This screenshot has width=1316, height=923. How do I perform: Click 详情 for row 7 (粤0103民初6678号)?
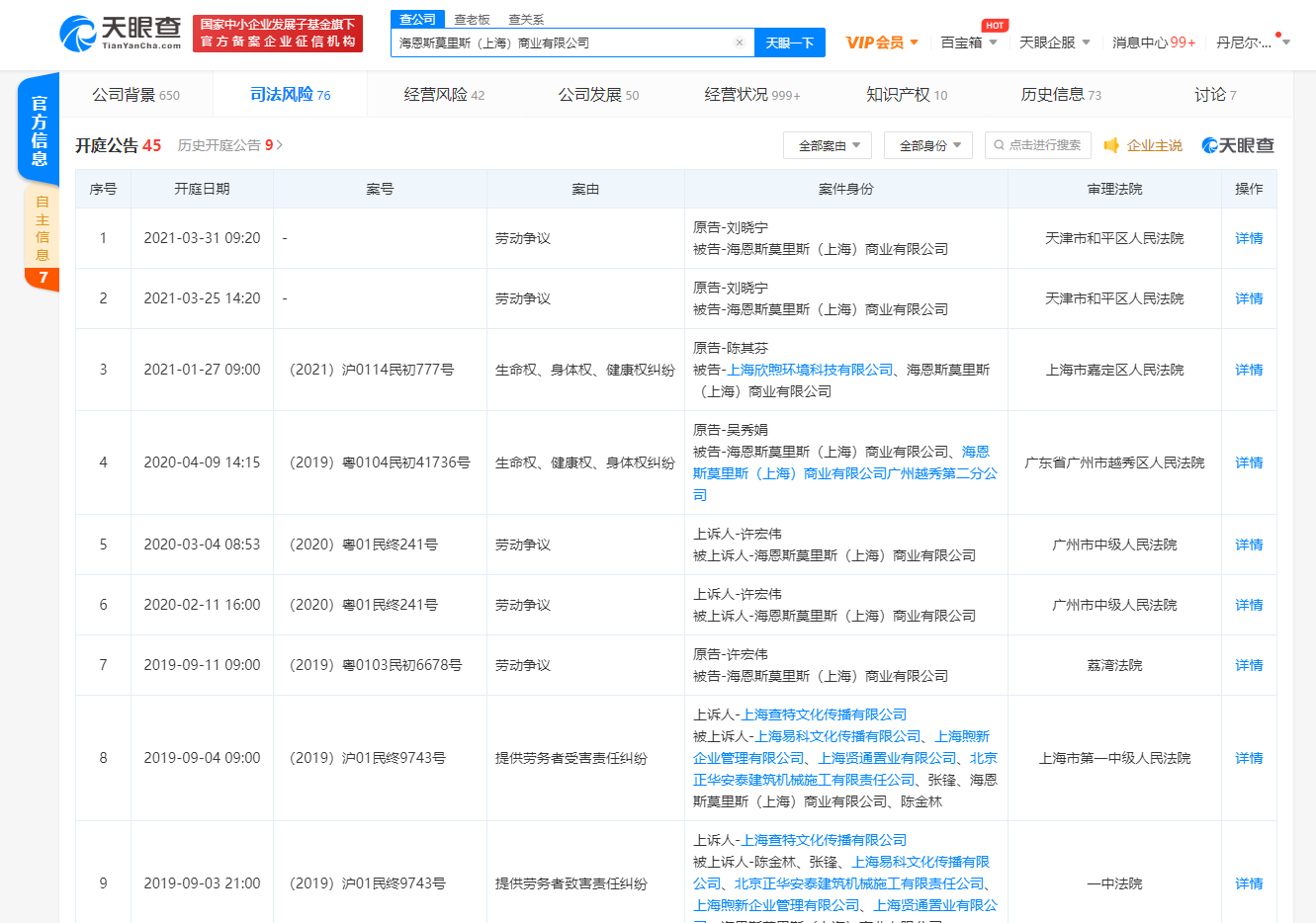click(1249, 665)
